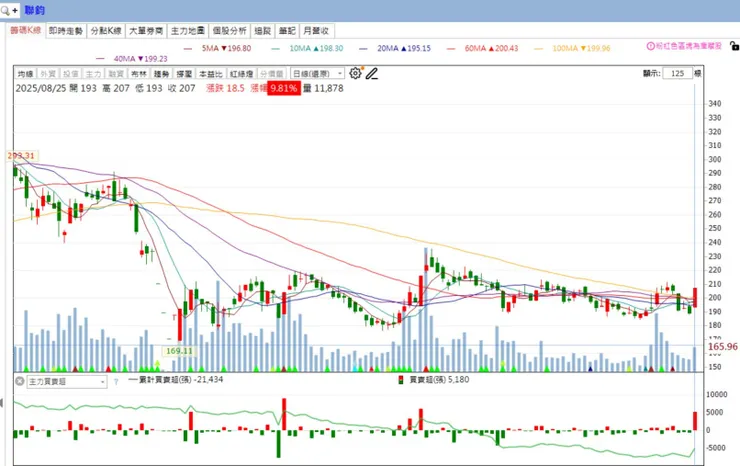Screen dimensions: 740x466
Task: Click the red 9.81% change badge
Action: [x=284, y=88]
